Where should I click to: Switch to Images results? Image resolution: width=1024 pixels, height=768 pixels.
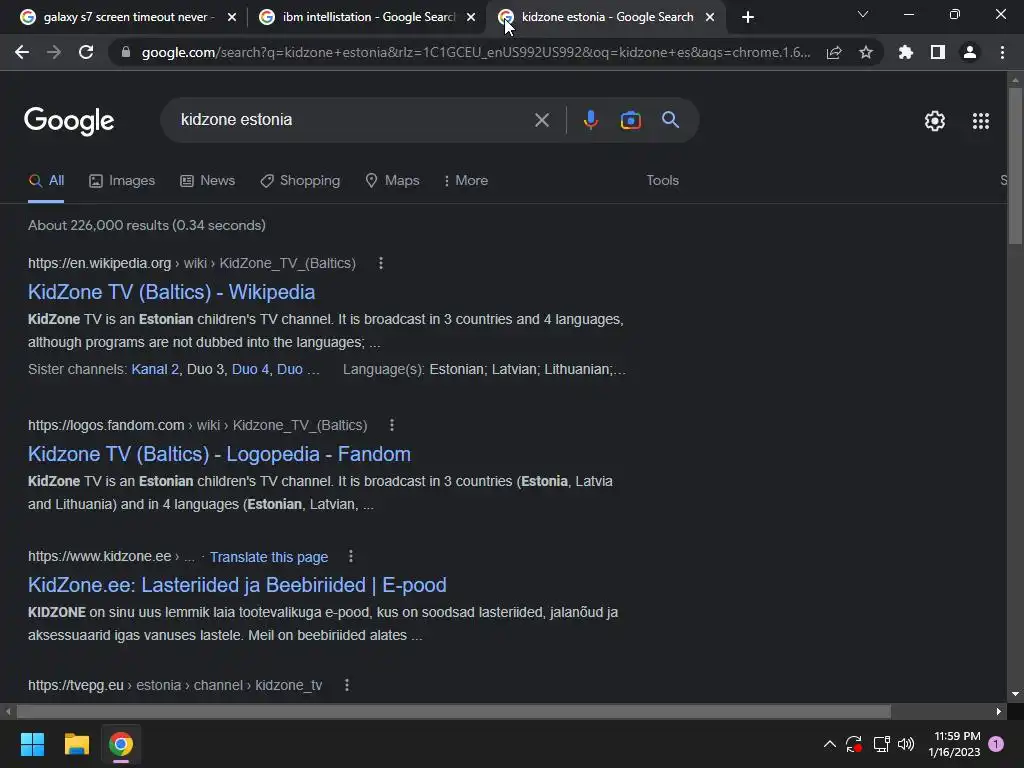122,181
